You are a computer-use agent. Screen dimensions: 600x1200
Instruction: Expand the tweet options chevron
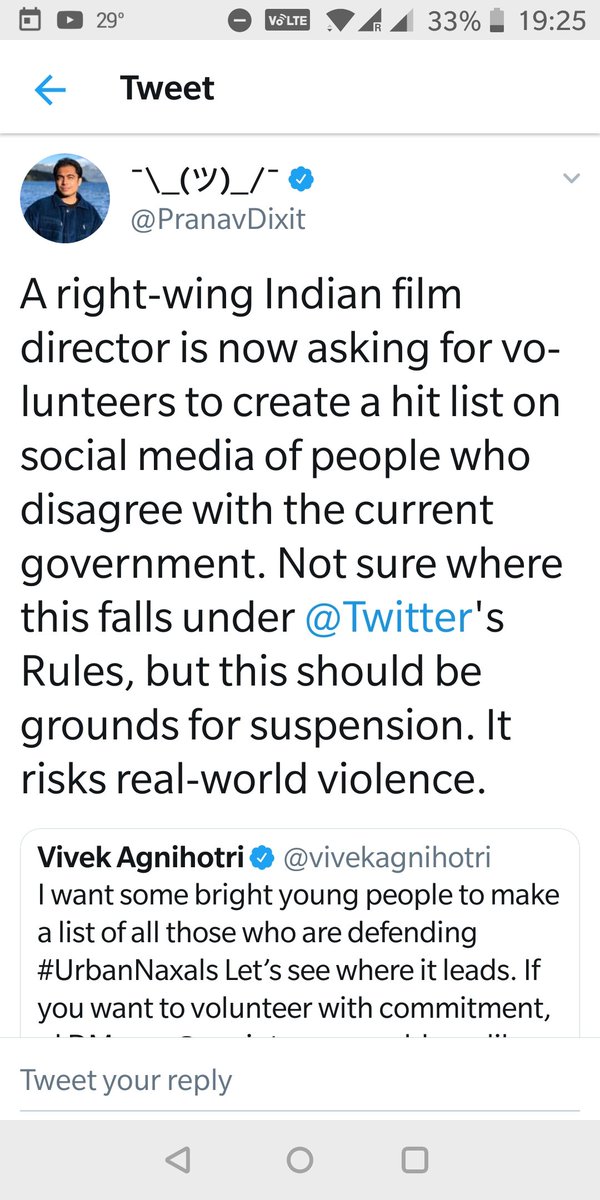(571, 179)
